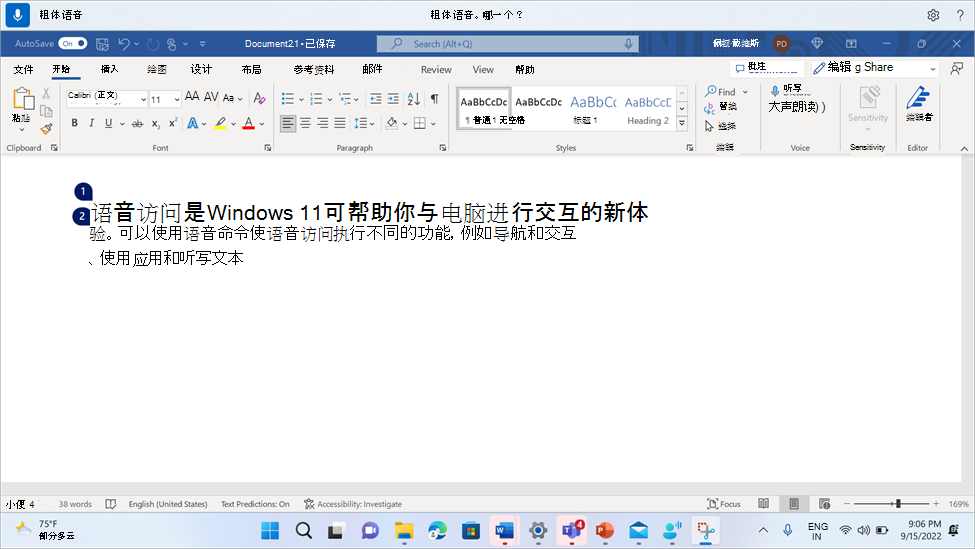Open Paragraph settings dialog launcher
This screenshot has height=549, width=975.
442,148
